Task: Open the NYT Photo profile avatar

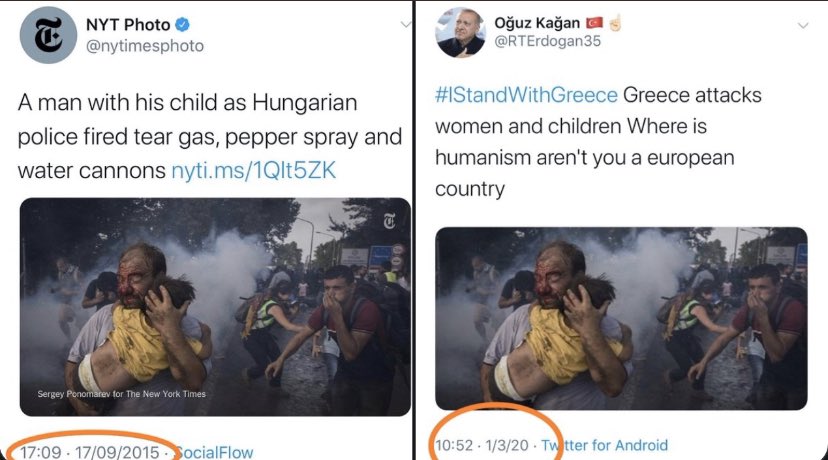Action: click(x=48, y=35)
